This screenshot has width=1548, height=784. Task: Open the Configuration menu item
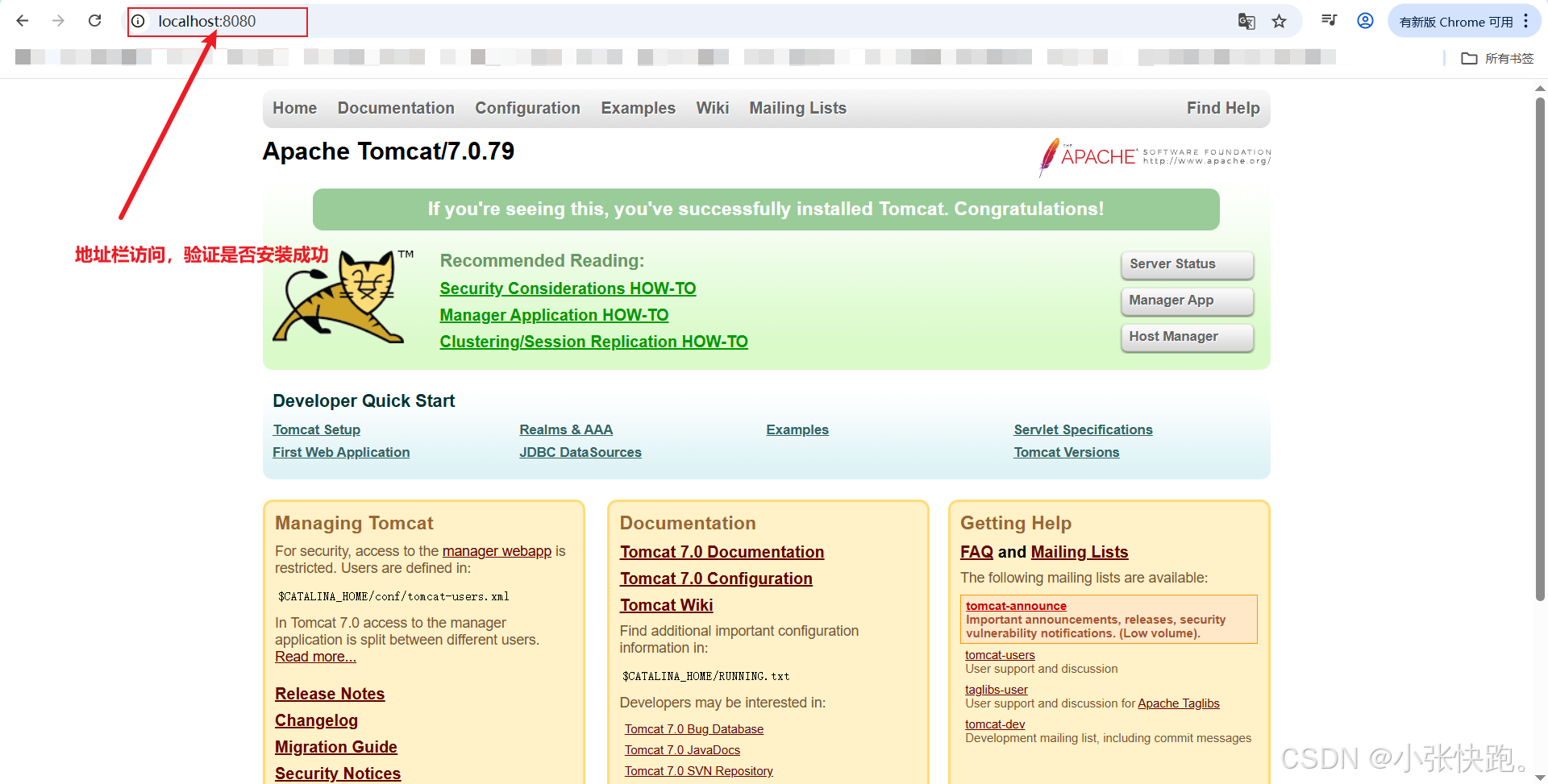point(527,108)
